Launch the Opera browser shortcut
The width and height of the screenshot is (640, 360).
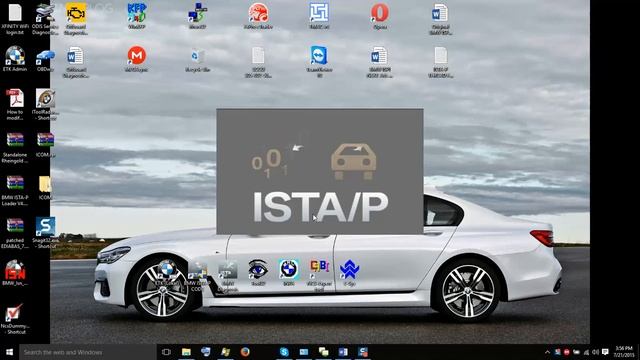pos(380,16)
